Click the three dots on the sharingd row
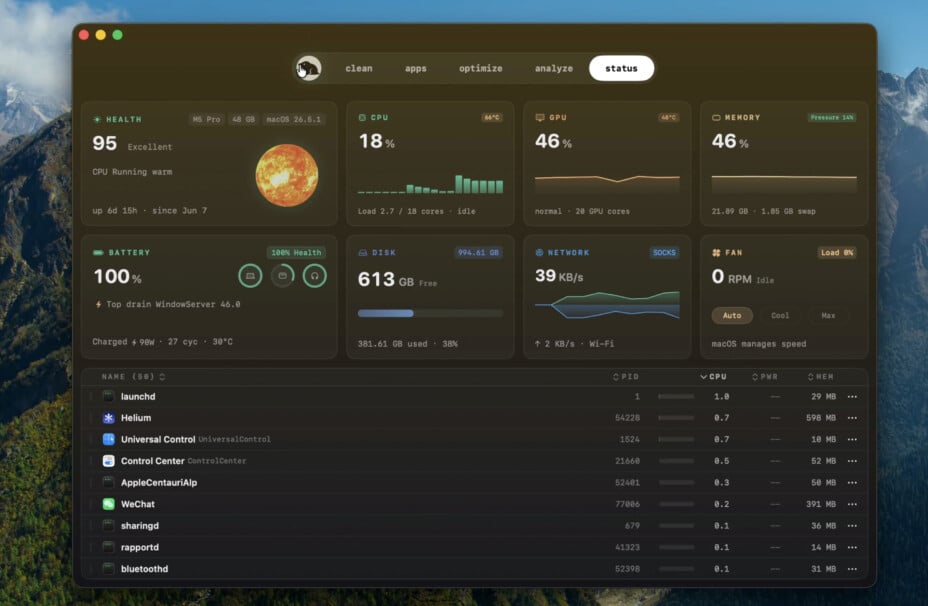928x606 pixels. click(852, 526)
